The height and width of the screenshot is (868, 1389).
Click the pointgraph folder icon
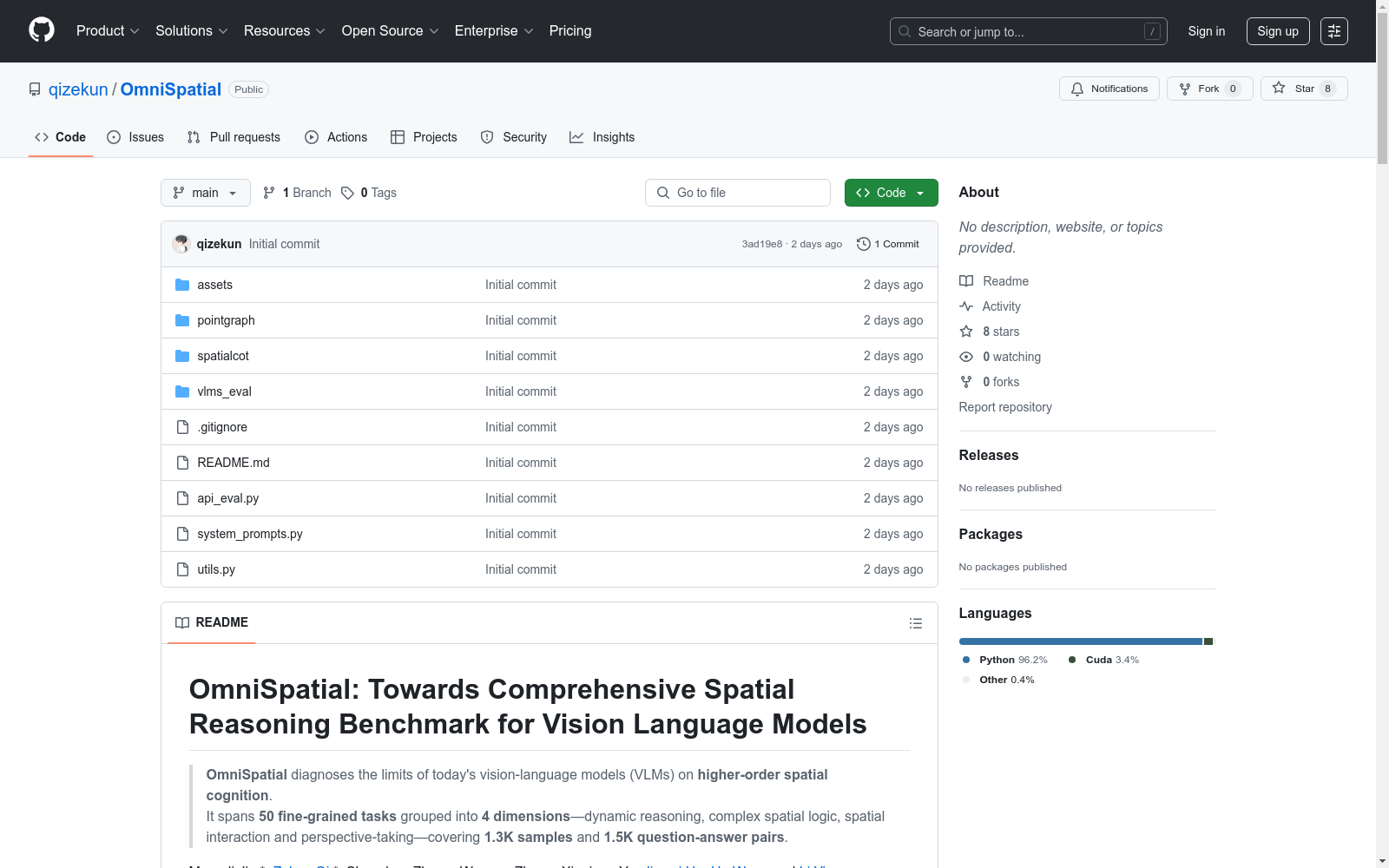182,320
